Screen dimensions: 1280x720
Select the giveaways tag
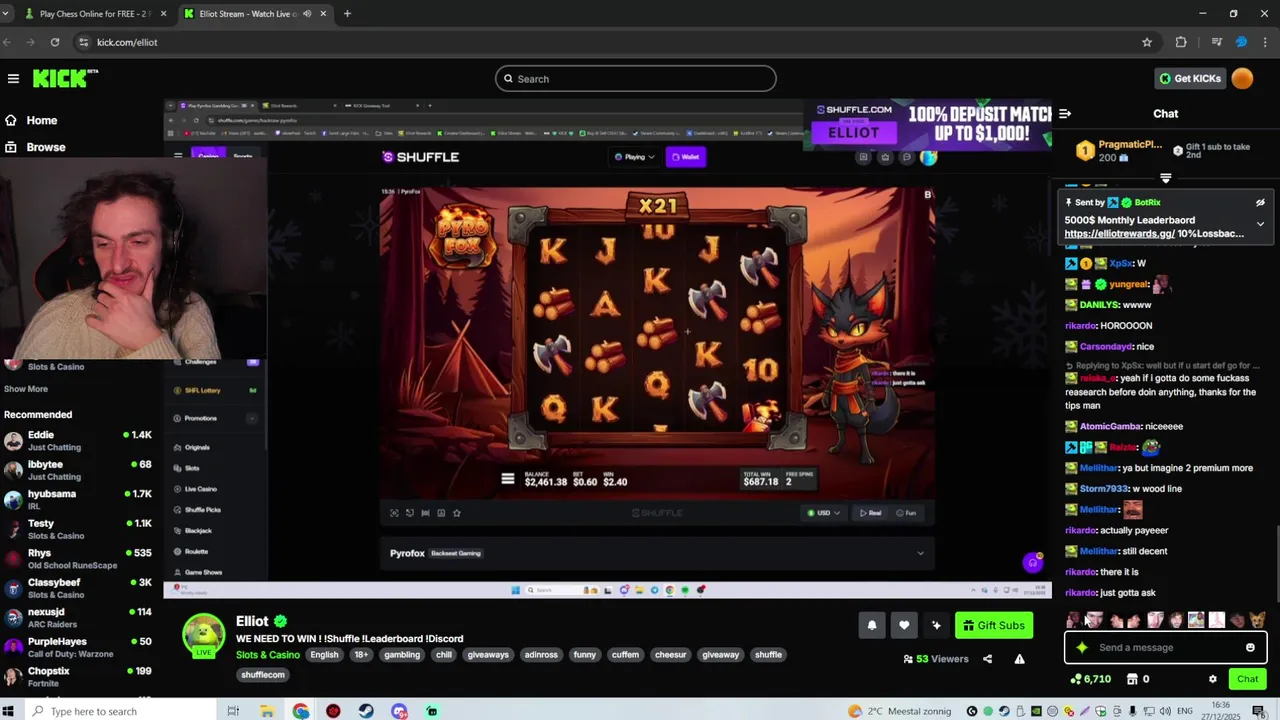pos(488,655)
